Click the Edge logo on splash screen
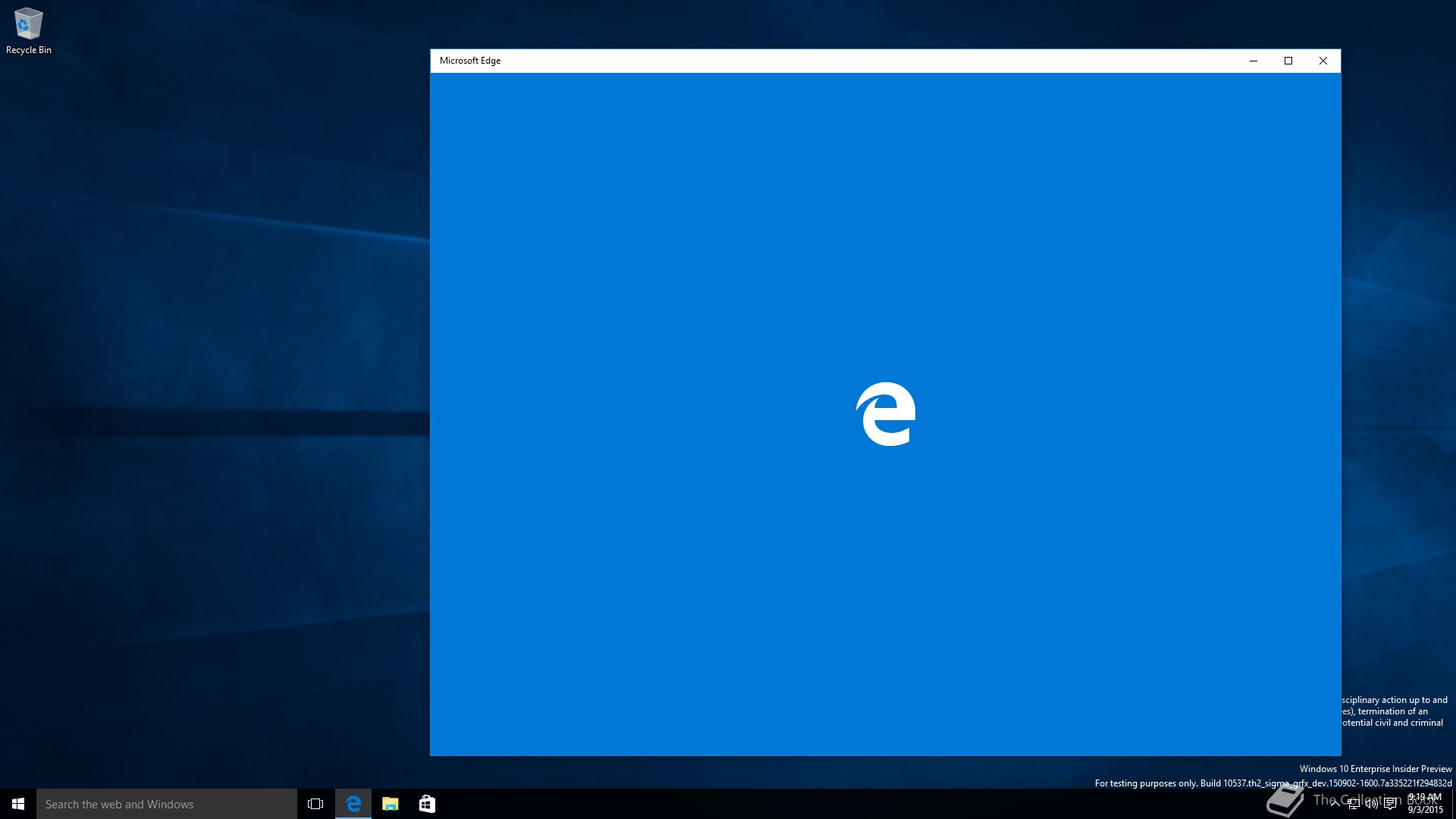 click(x=886, y=414)
